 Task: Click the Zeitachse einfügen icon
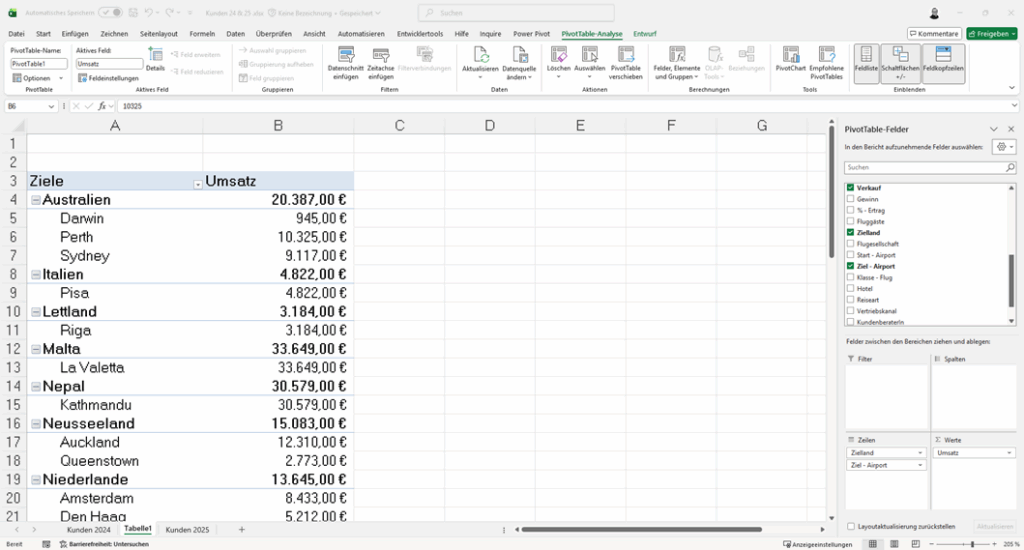click(381, 56)
